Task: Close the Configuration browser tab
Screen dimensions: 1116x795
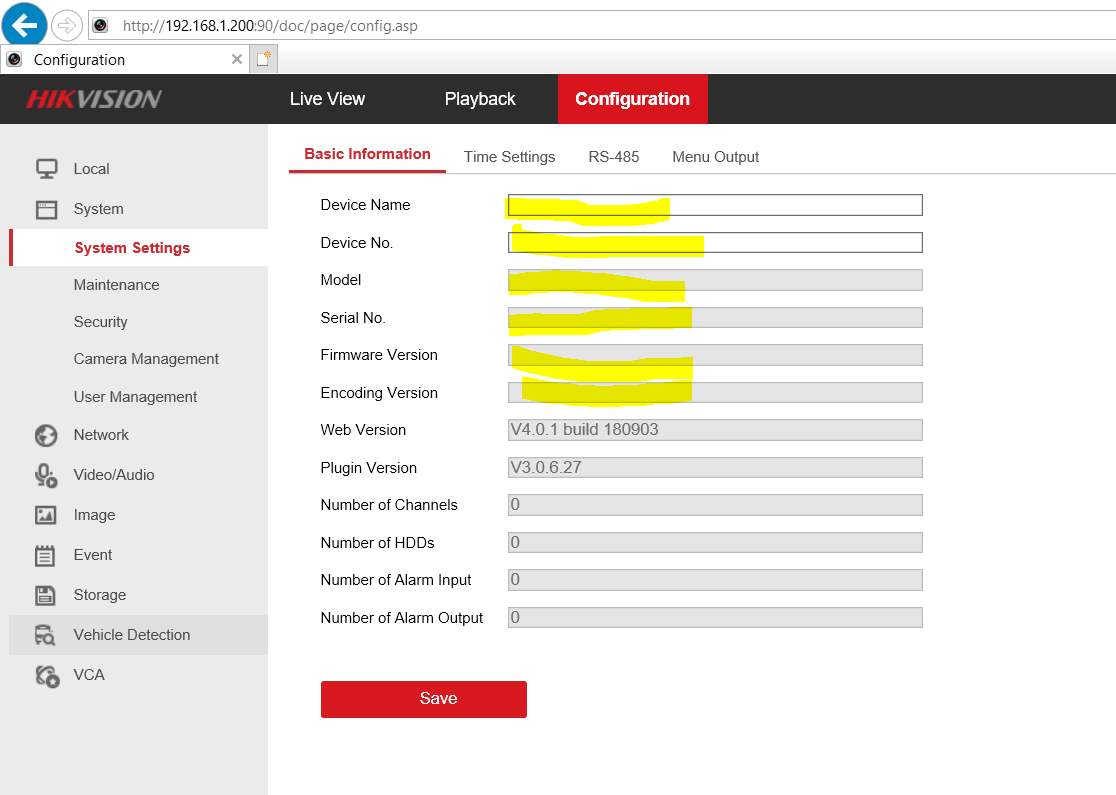Action: point(237,60)
